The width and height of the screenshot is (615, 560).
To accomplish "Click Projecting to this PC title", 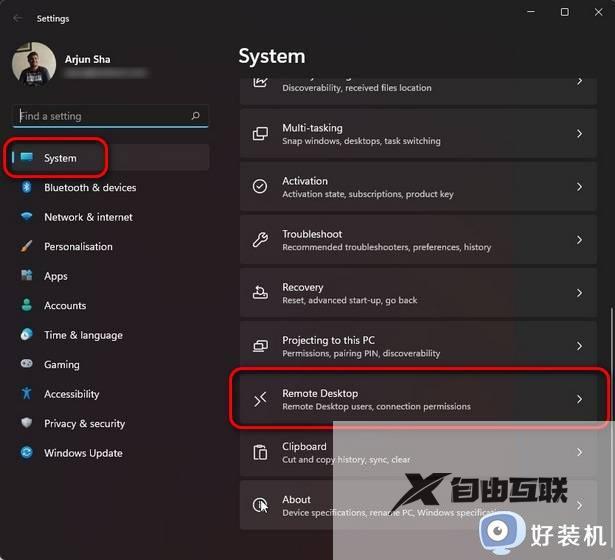I will (x=328, y=340).
